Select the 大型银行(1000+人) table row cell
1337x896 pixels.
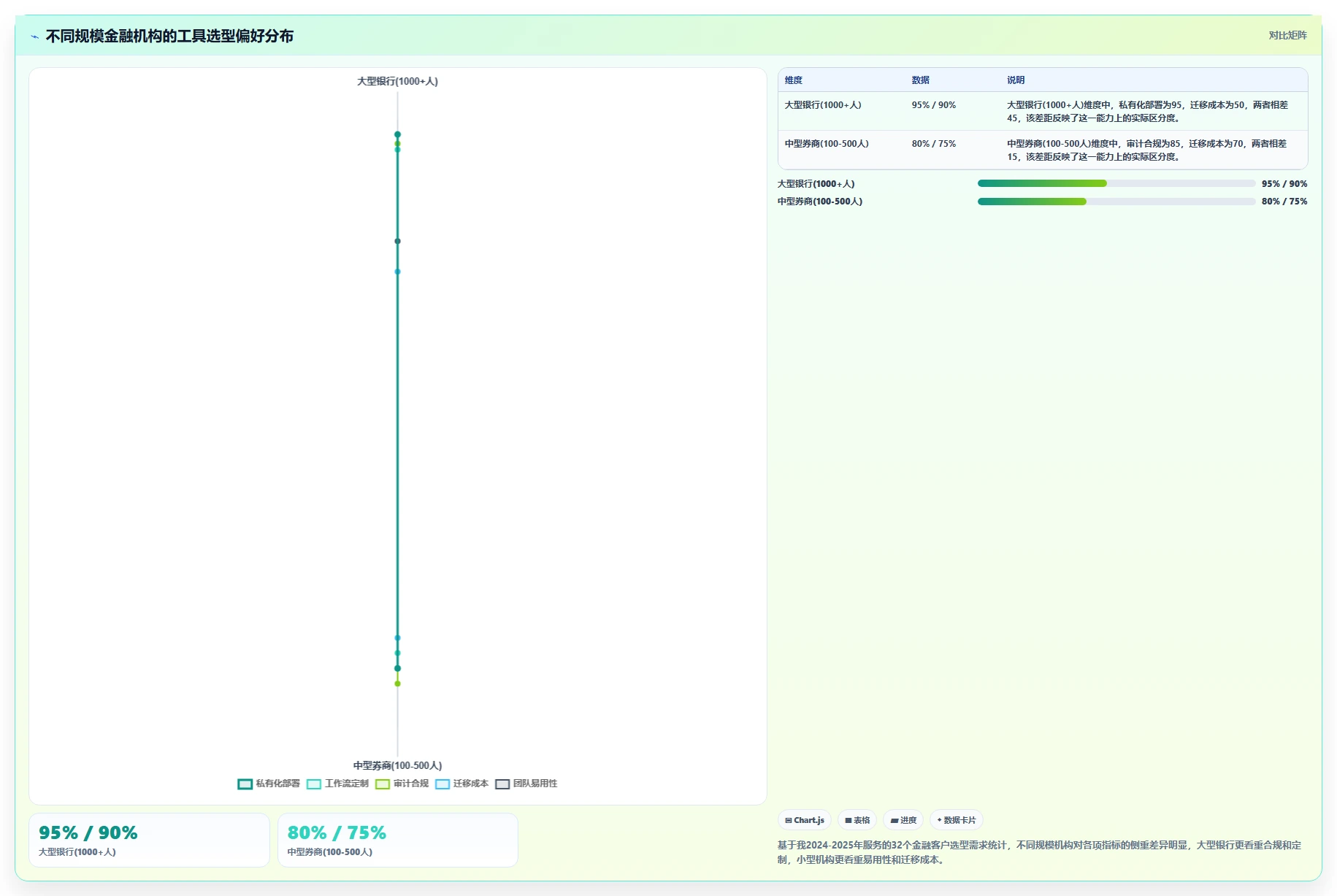click(x=823, y=105)
